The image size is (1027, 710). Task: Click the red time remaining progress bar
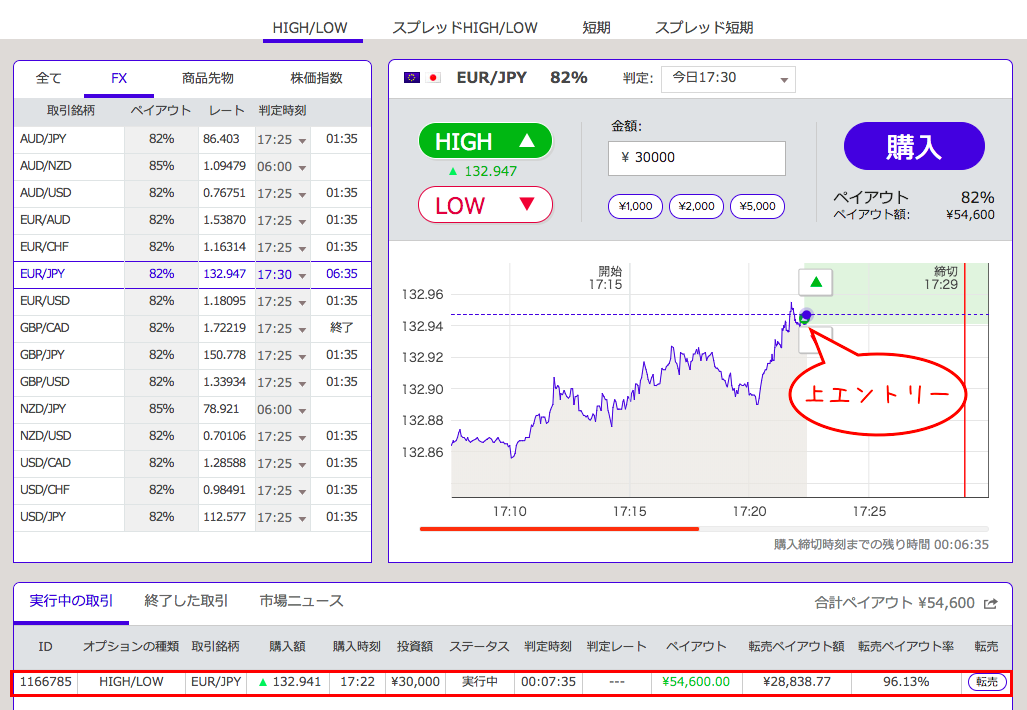559,528
